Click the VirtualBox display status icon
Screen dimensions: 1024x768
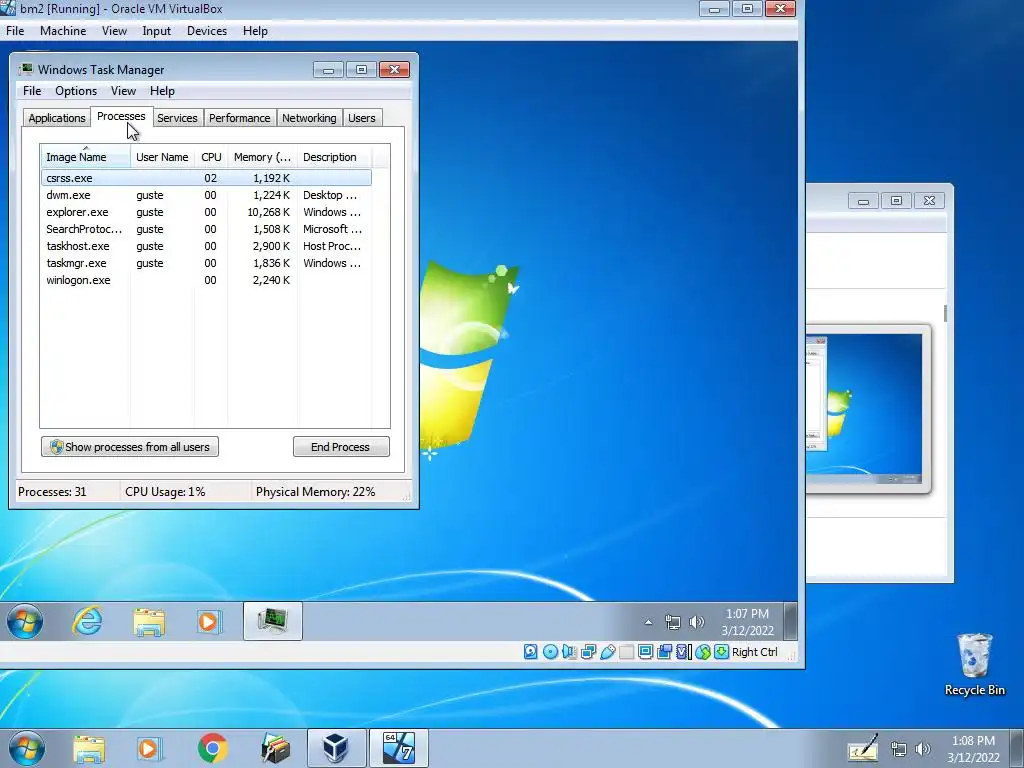[645, 652]
